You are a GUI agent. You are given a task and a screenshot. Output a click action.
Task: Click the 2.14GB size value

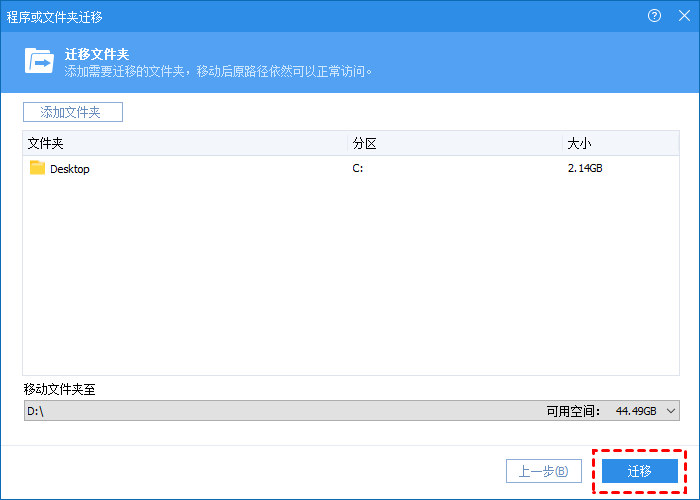coord(585,168)
